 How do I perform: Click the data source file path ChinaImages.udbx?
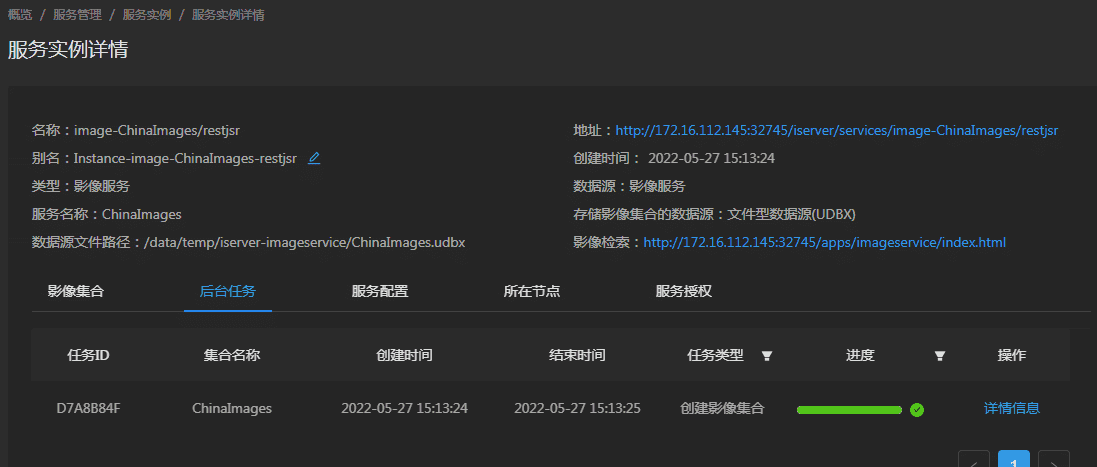pos(305,243)
